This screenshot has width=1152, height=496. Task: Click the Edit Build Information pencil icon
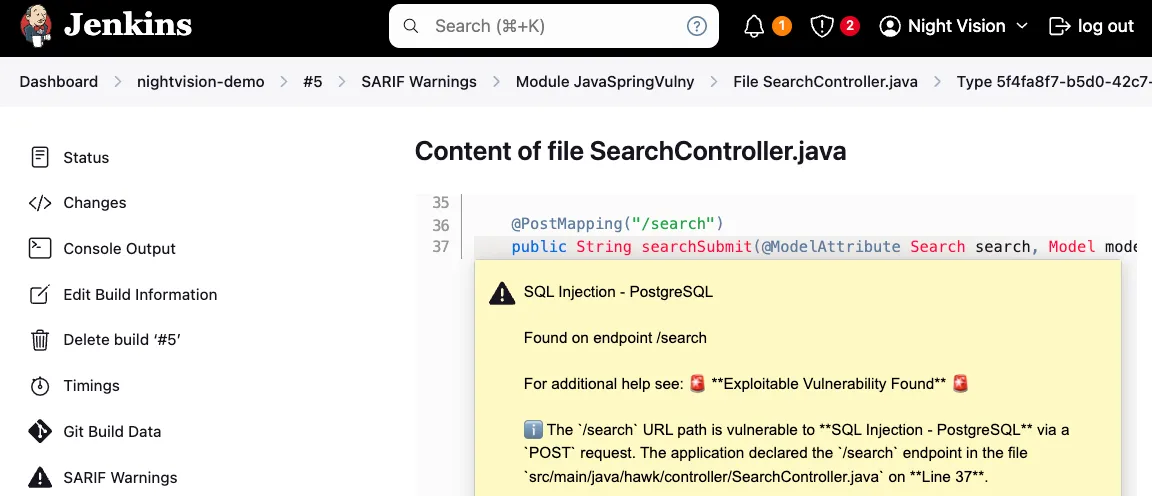[40, 294]
